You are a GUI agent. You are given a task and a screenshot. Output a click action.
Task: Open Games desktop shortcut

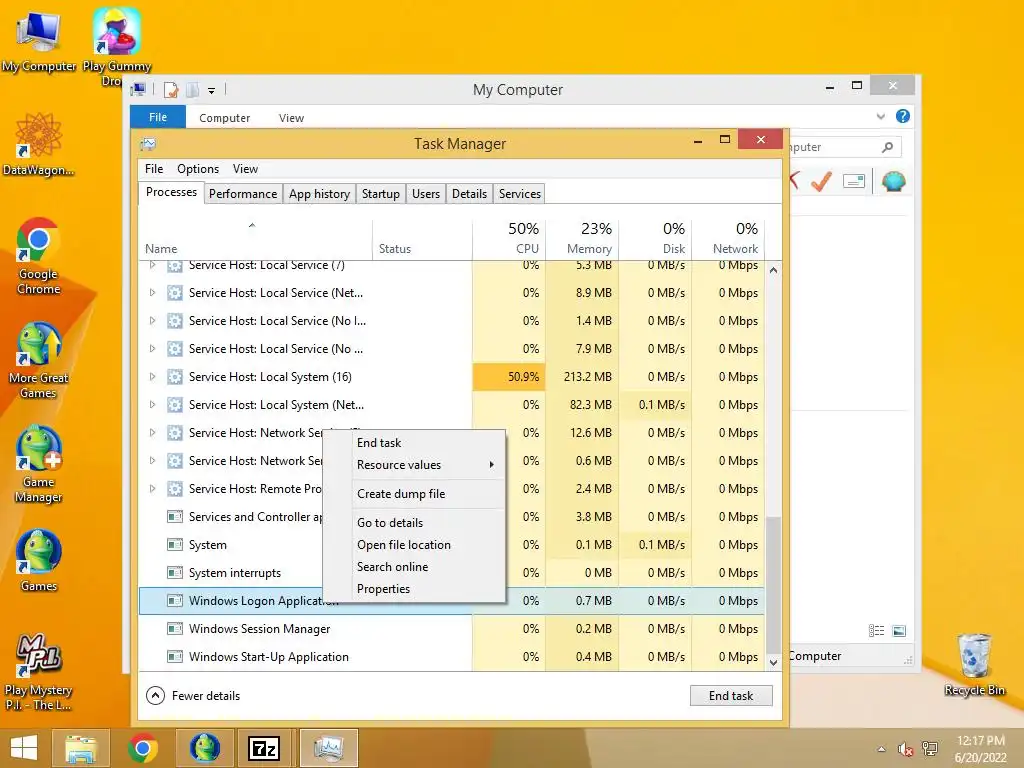(39, 560)
